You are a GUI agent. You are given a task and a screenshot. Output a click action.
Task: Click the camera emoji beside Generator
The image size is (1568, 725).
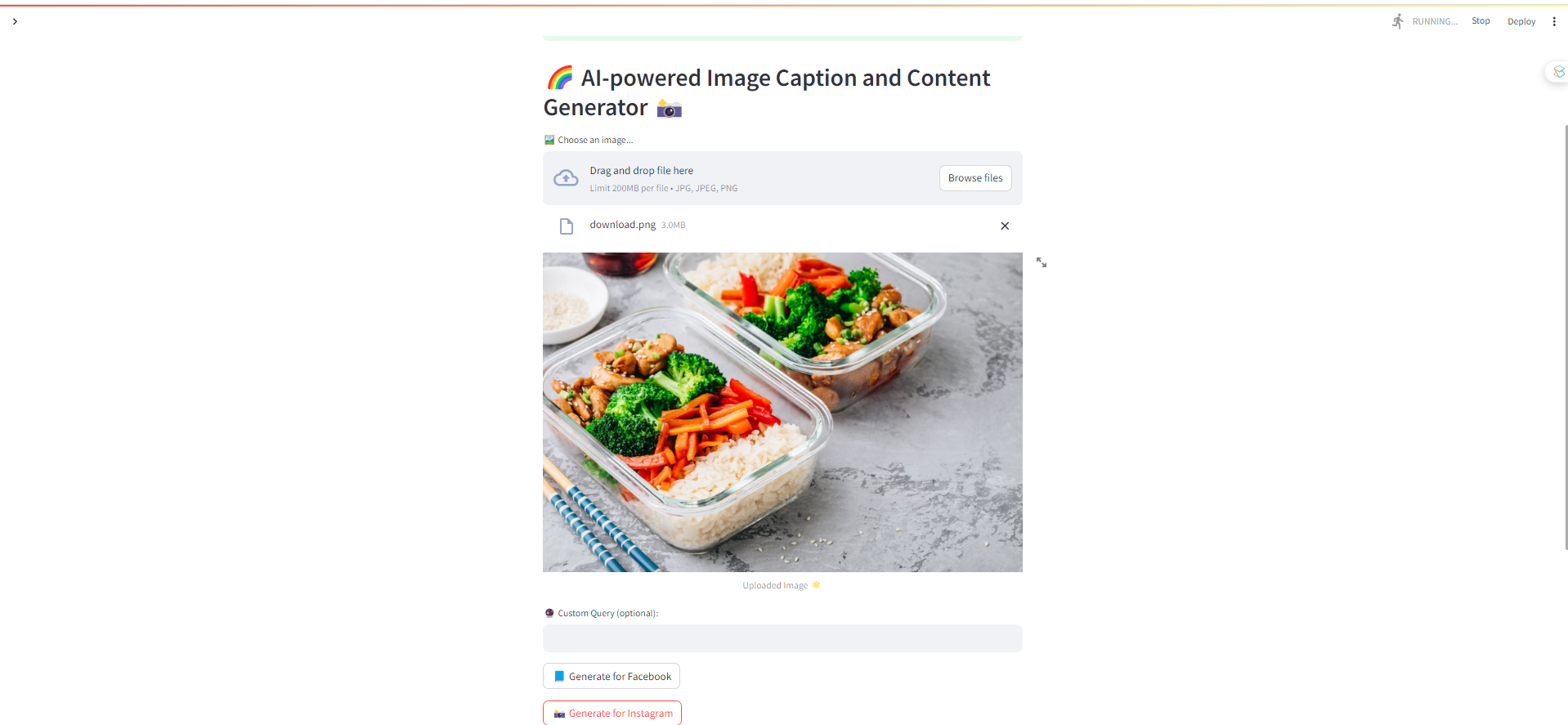pos(669,109)
